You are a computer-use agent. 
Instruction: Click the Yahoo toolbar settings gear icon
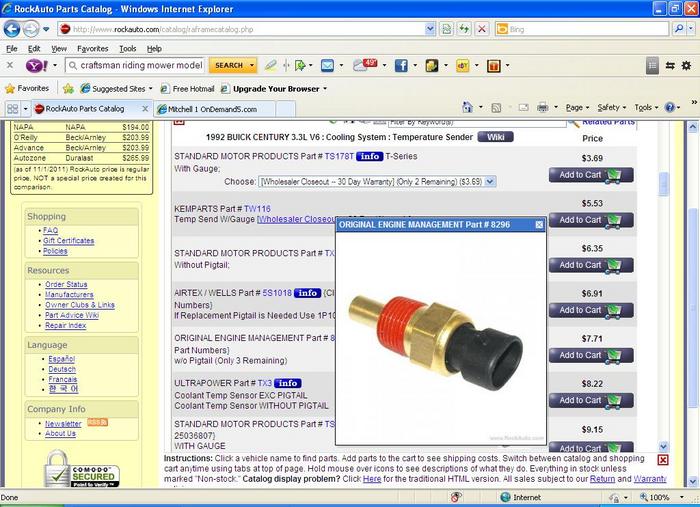click(x=686, y=66)
